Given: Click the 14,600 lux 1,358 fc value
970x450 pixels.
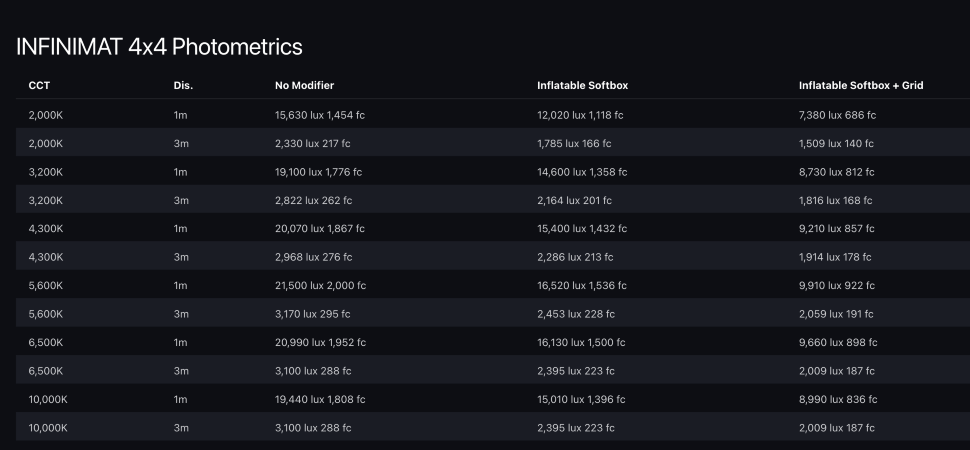Looking at the screenshot, I should click(582, 172).
